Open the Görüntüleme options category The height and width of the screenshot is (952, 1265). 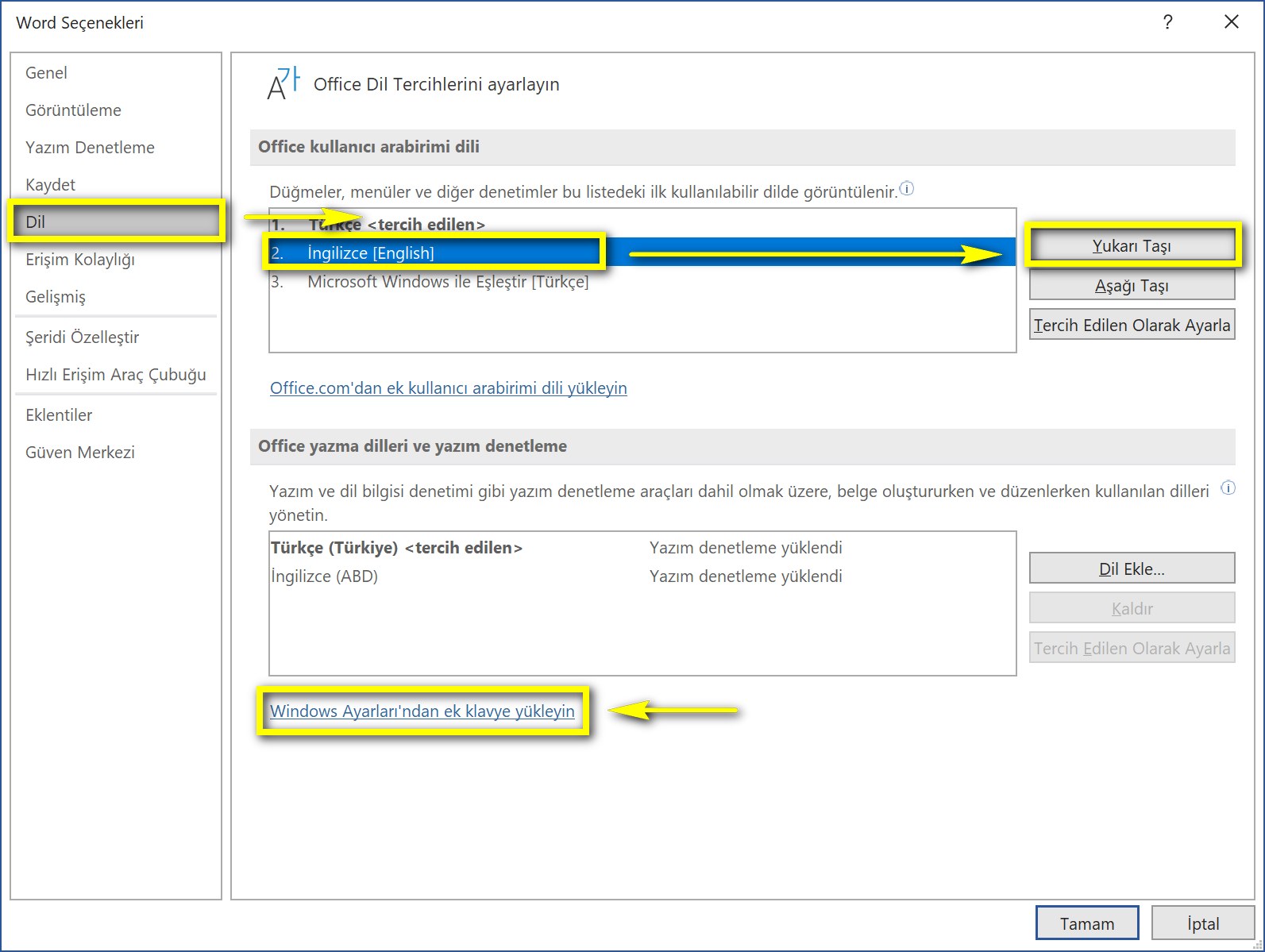coord(116,110)
